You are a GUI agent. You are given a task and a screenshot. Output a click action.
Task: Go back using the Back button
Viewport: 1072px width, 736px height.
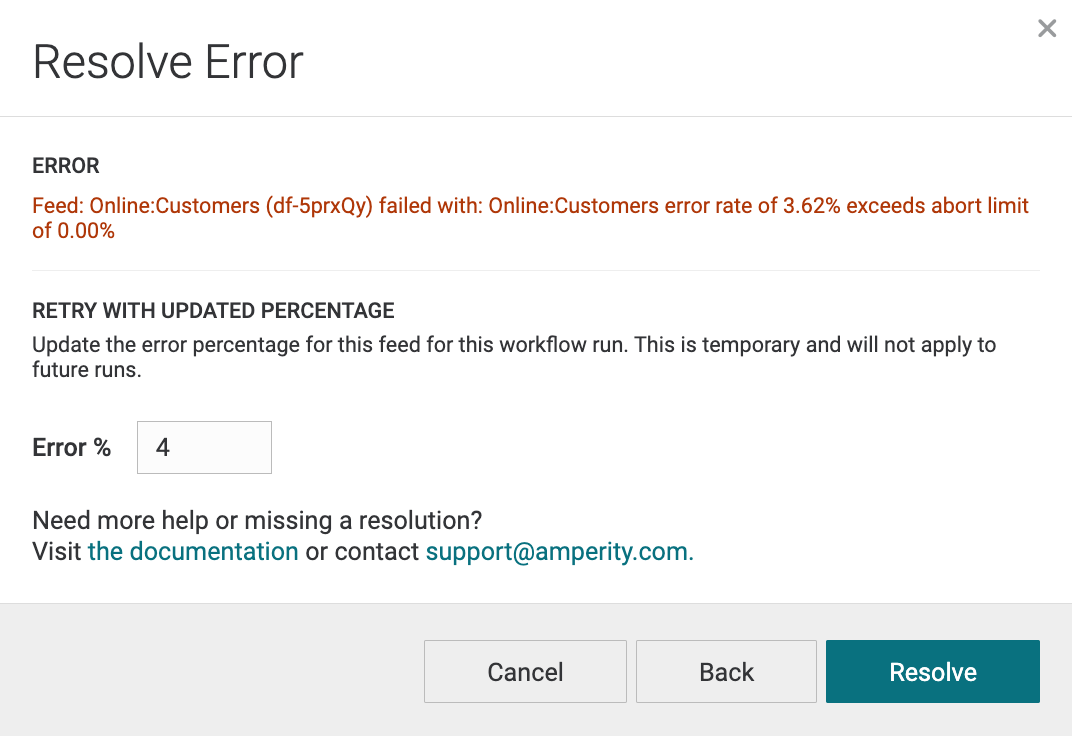tap(726, 672)
